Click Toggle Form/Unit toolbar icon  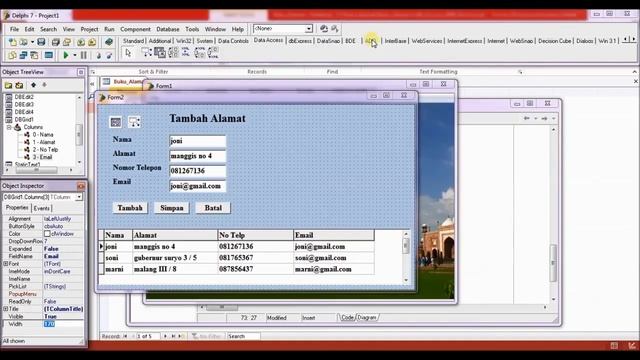coord(34,55)
